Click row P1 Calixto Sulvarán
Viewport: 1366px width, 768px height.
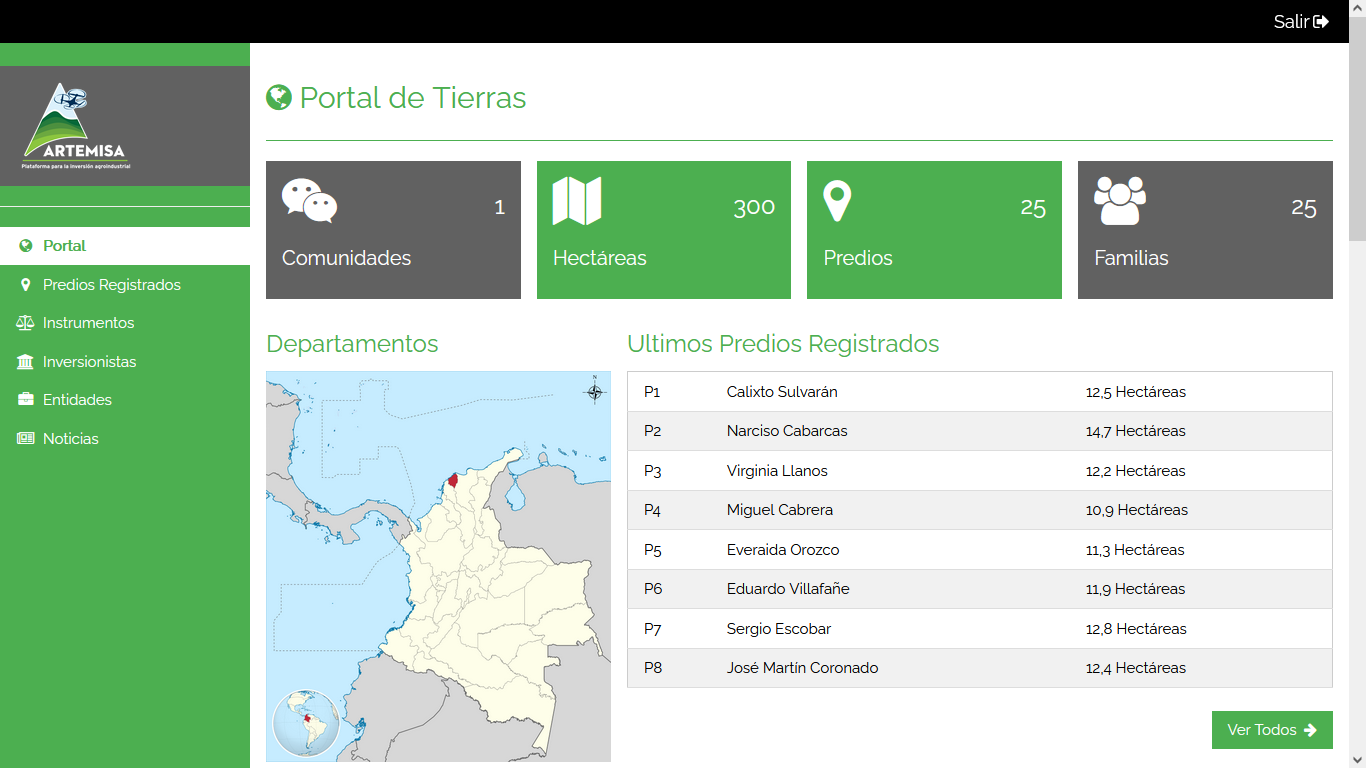pos(980,392)
